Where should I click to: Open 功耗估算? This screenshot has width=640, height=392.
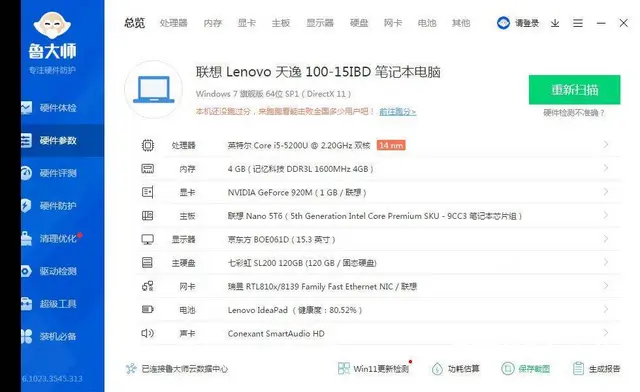pos(456,369)
